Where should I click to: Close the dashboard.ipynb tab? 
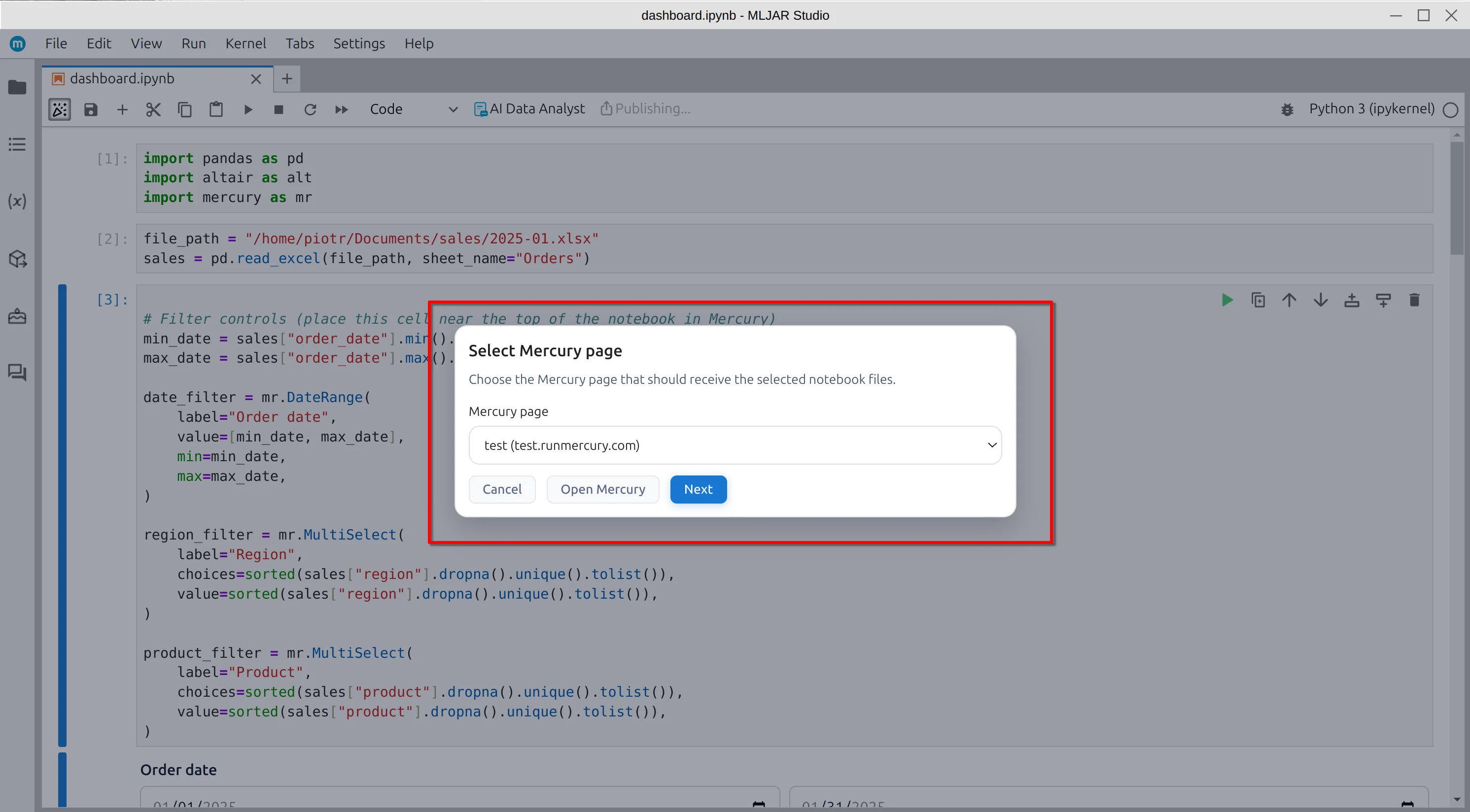pyautogui.click(x=256, y=79)
